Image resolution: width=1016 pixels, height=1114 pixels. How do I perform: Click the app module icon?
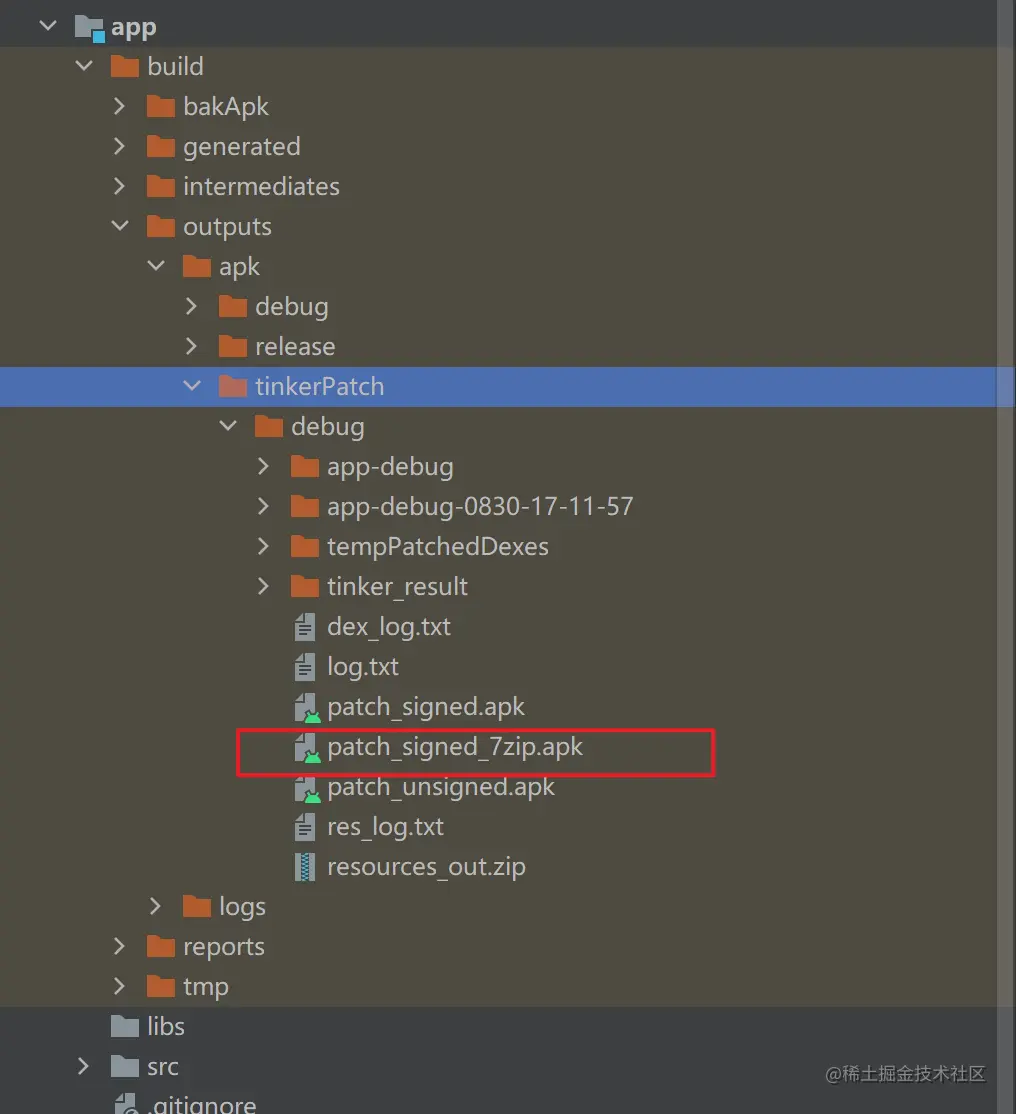pyautogui.click(x=90, y=28)
